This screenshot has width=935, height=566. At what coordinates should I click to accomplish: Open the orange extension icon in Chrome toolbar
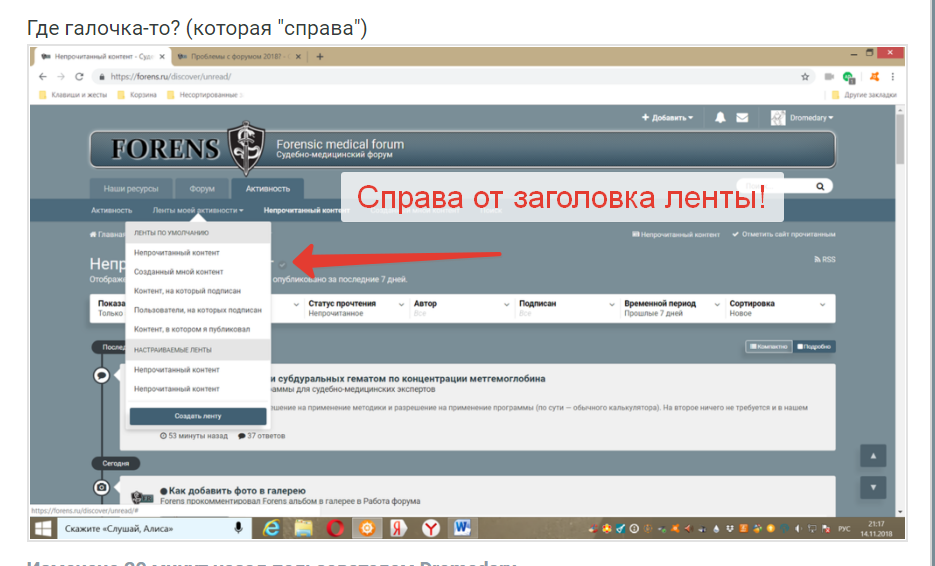pyautogui.click(x=874, y=76)
